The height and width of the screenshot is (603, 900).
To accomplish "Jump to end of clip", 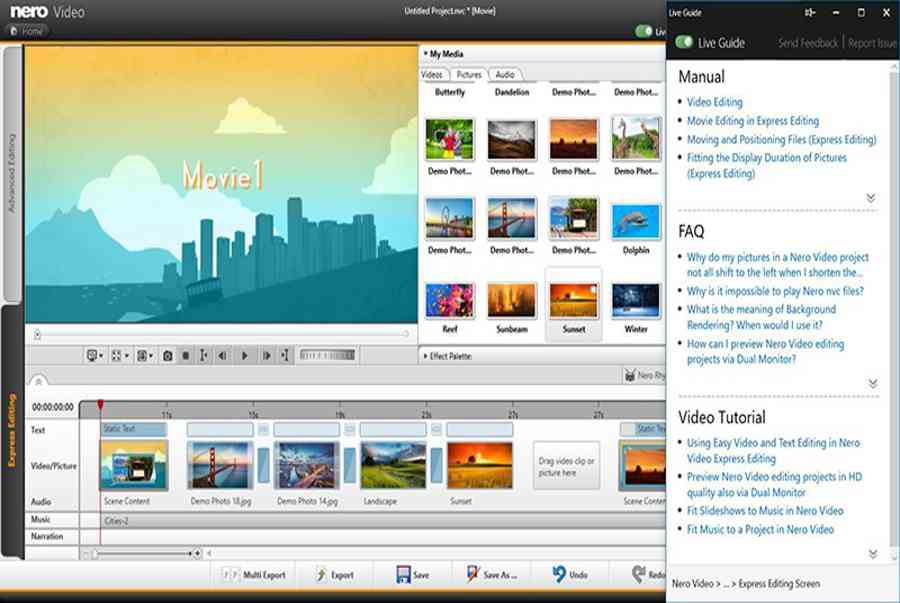I will tap(284, 356).
